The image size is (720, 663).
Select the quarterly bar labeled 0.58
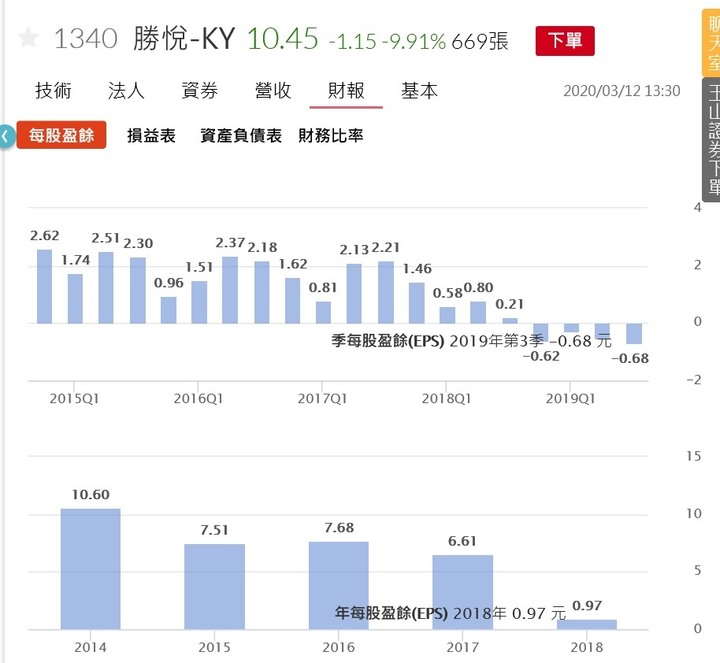click(447, 315)
